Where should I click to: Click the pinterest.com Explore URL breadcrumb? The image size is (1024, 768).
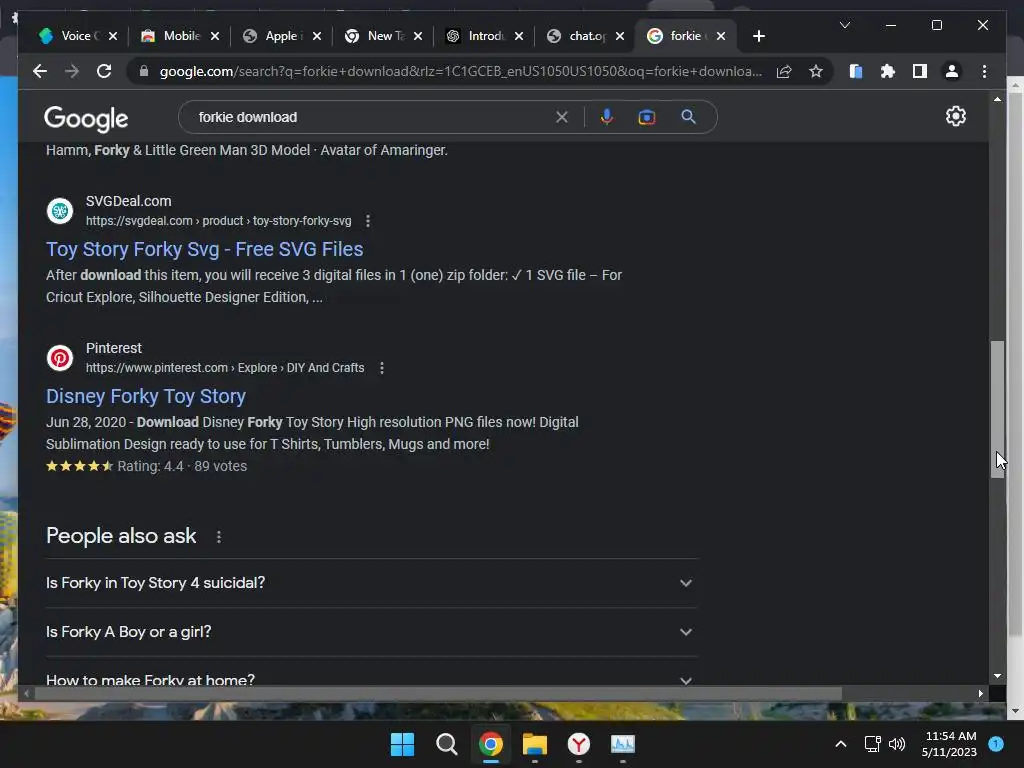(225, 368)
